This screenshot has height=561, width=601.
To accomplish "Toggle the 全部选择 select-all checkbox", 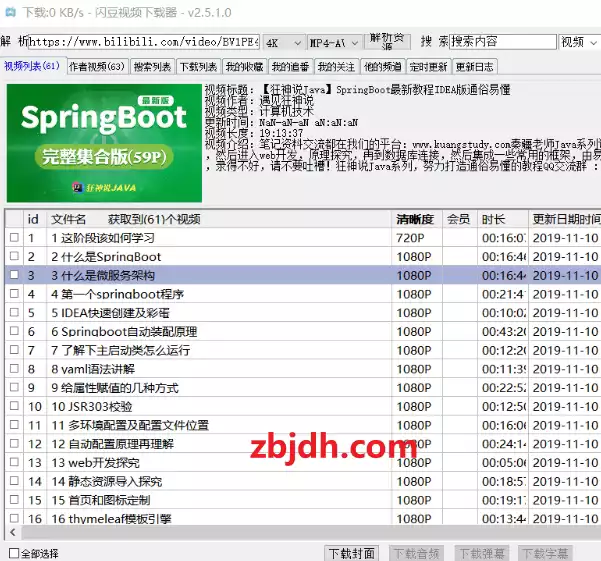I will pyautogui.click(x=14, y=553).
